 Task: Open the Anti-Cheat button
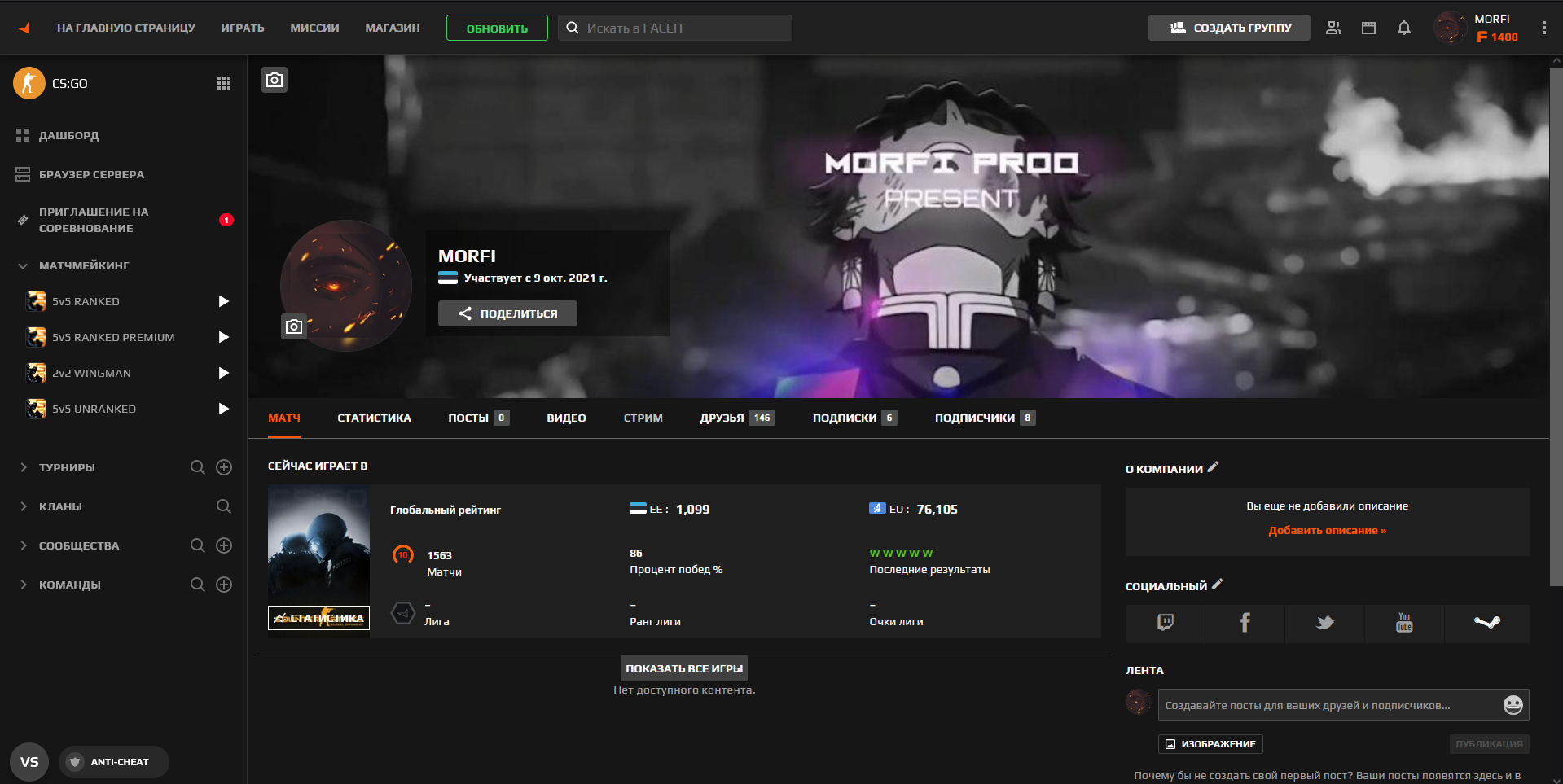point(114,762)
